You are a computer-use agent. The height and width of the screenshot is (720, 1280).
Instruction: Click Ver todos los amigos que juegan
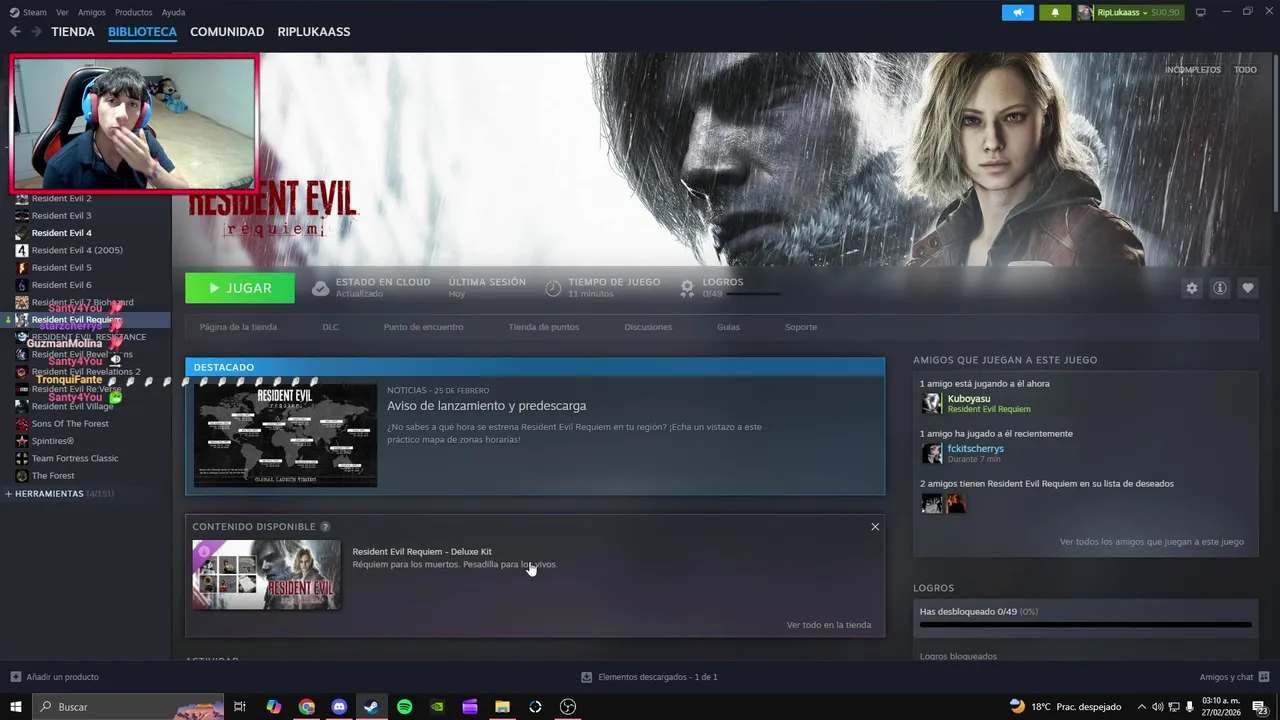tap(1152, 542)
